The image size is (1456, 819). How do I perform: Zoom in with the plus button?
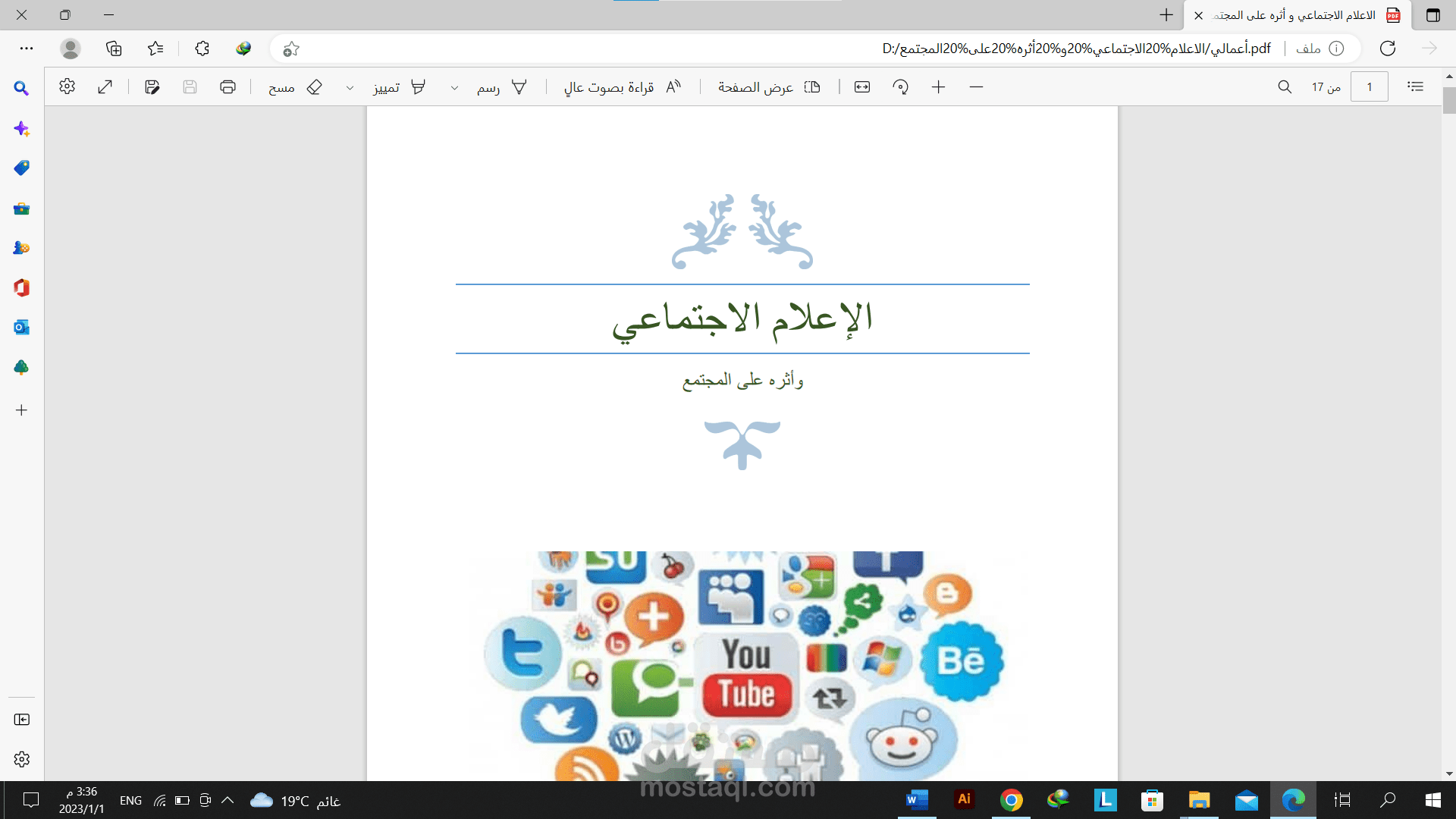point(938,87)
